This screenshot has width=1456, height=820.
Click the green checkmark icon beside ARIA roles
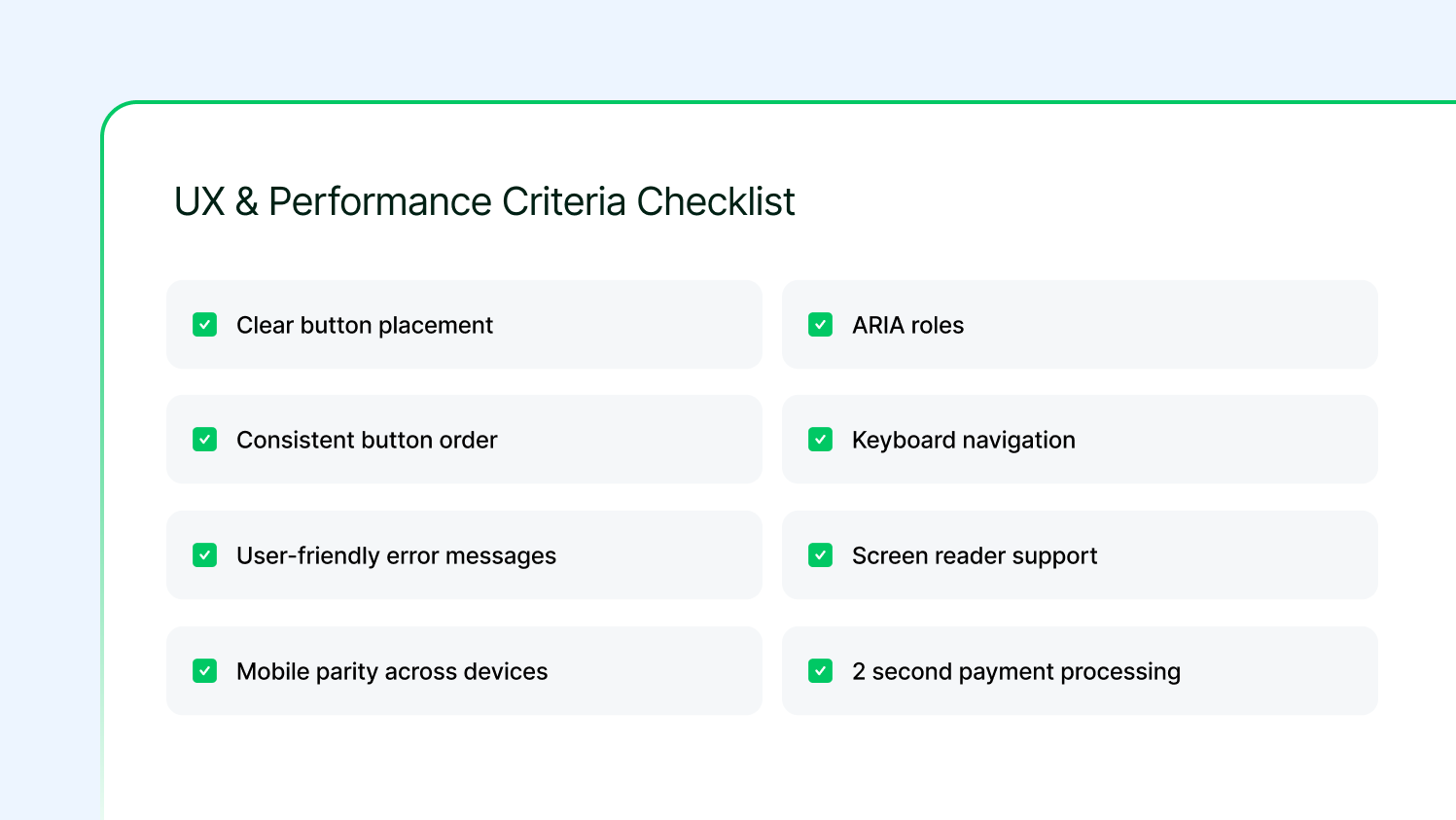click(x=820, y=325)
